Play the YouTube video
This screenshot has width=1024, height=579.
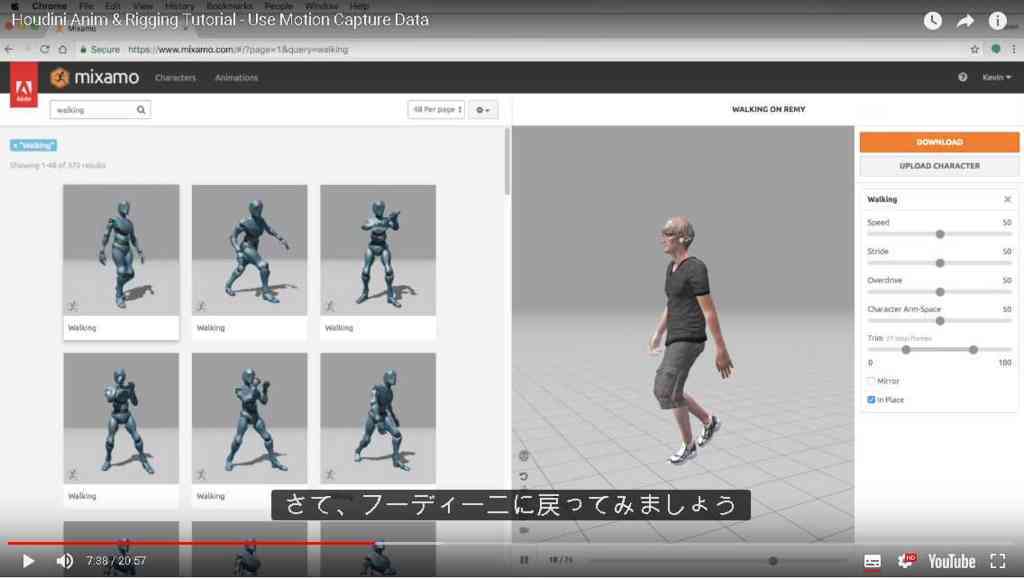(28, 561)
